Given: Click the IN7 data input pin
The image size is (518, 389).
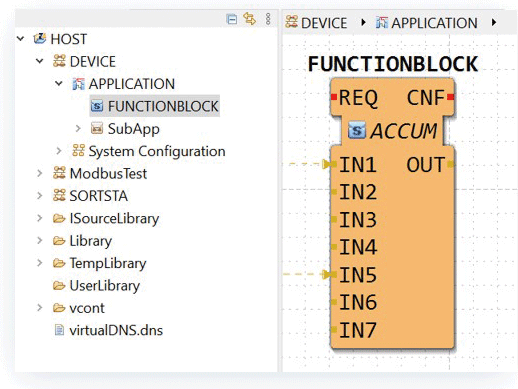Looking at the screenshot, I should click(x=334, y=330).
